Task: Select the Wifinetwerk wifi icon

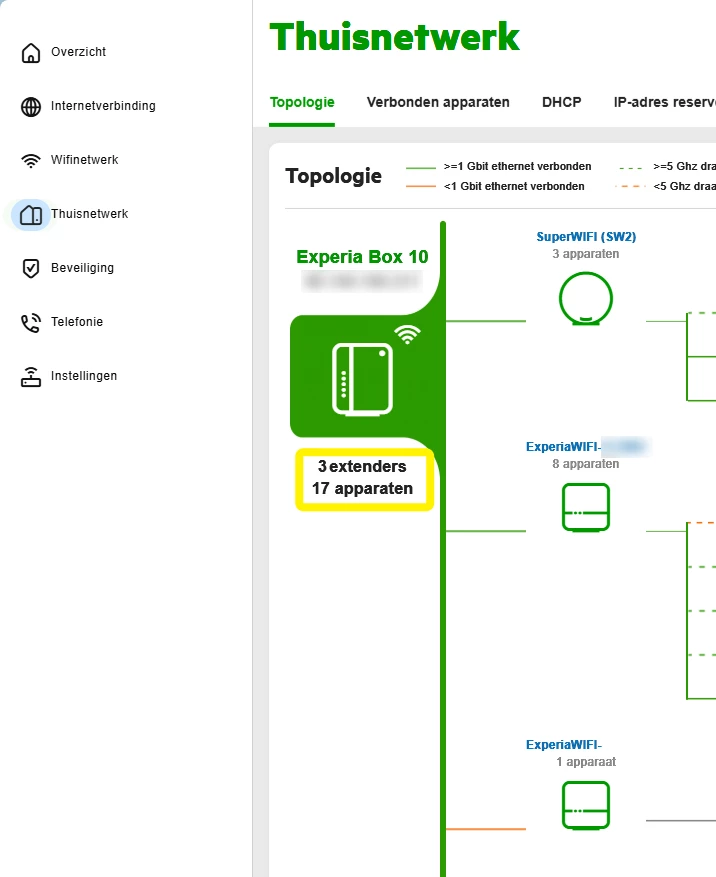Action: pos(31,161)
